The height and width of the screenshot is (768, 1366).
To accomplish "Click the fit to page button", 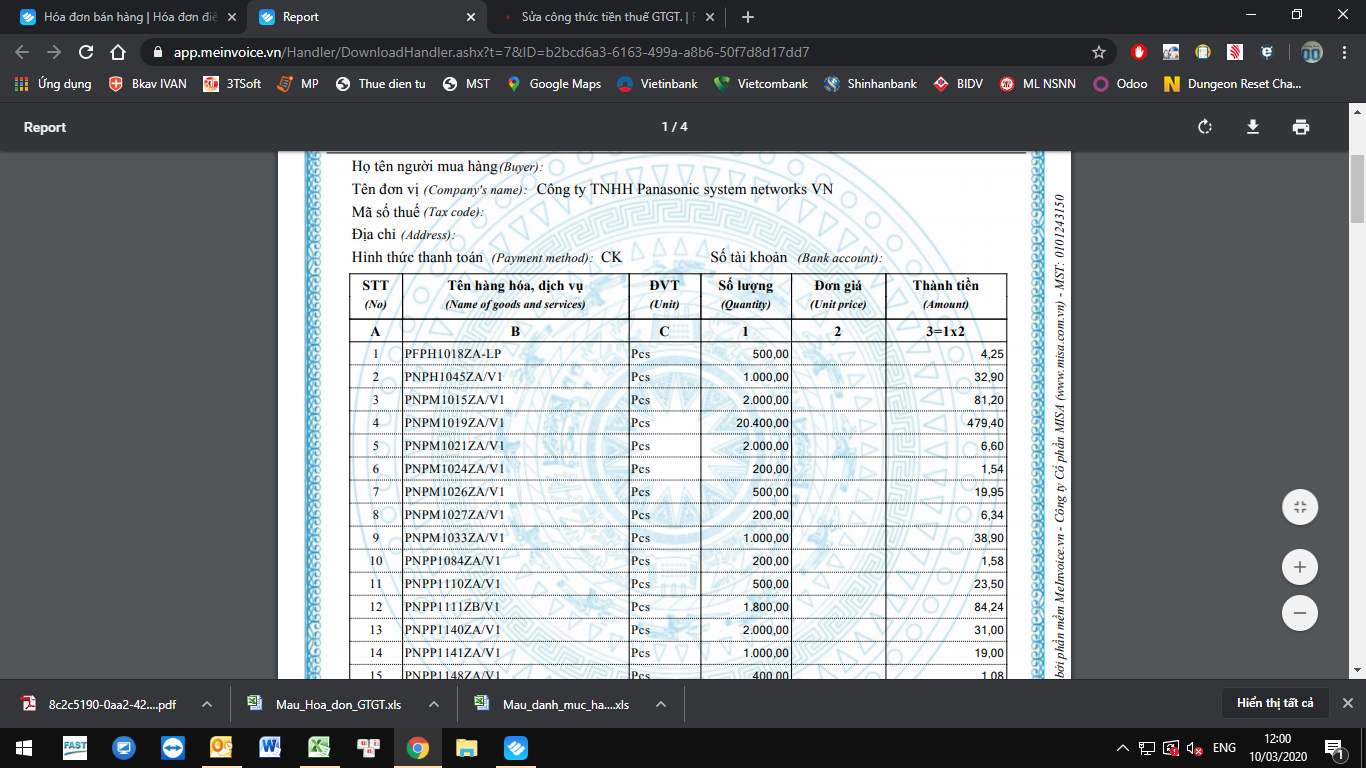I will (x=1299, y=507).
